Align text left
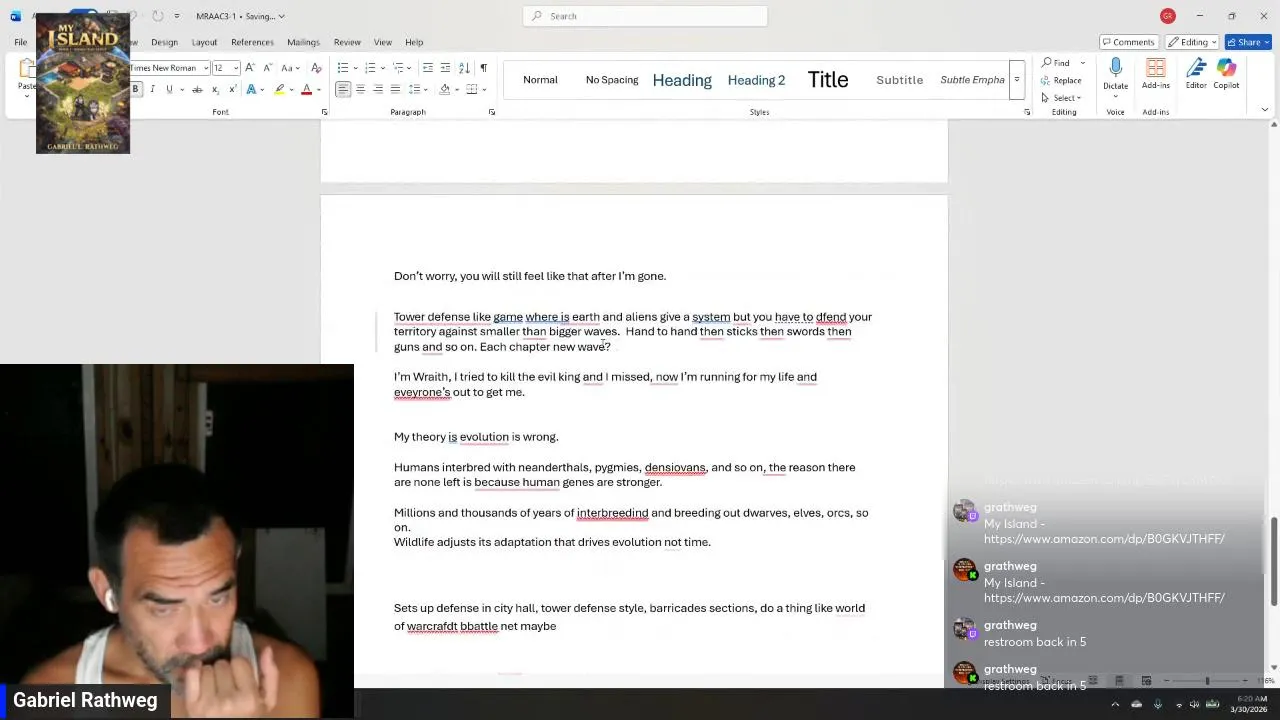The image size is (1280, 720). 343,89
